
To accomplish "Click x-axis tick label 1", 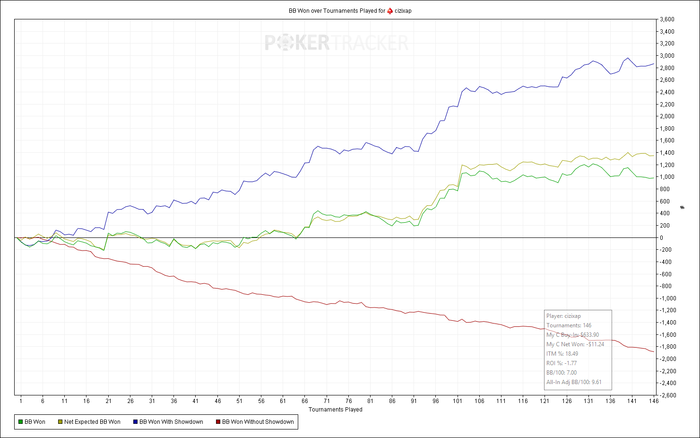I will click(x=21, y=401).
